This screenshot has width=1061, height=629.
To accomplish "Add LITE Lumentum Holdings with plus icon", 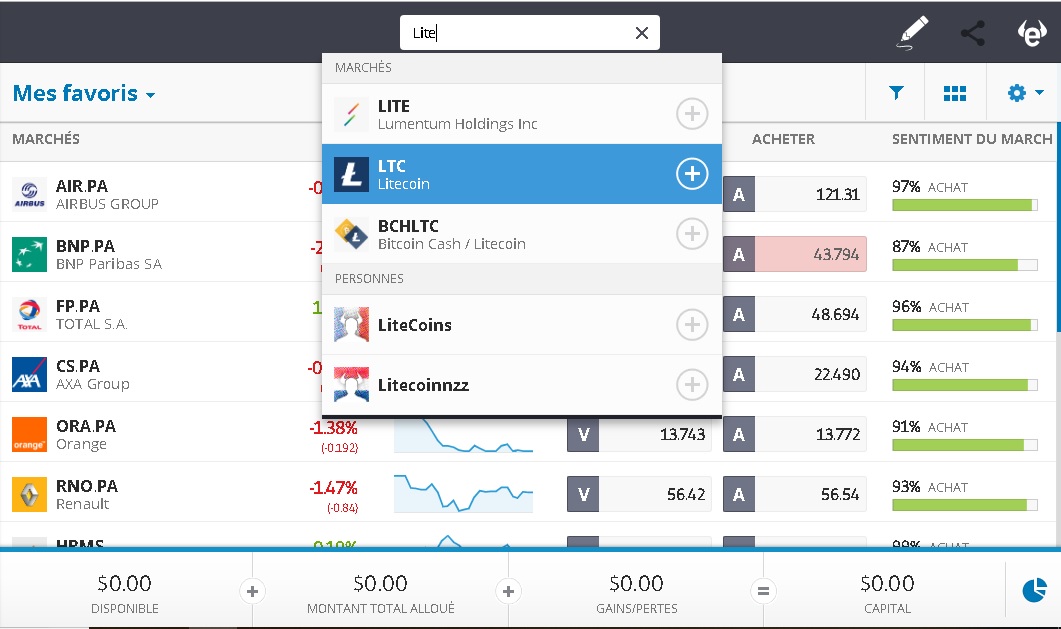I will click(x=692, y=114).
